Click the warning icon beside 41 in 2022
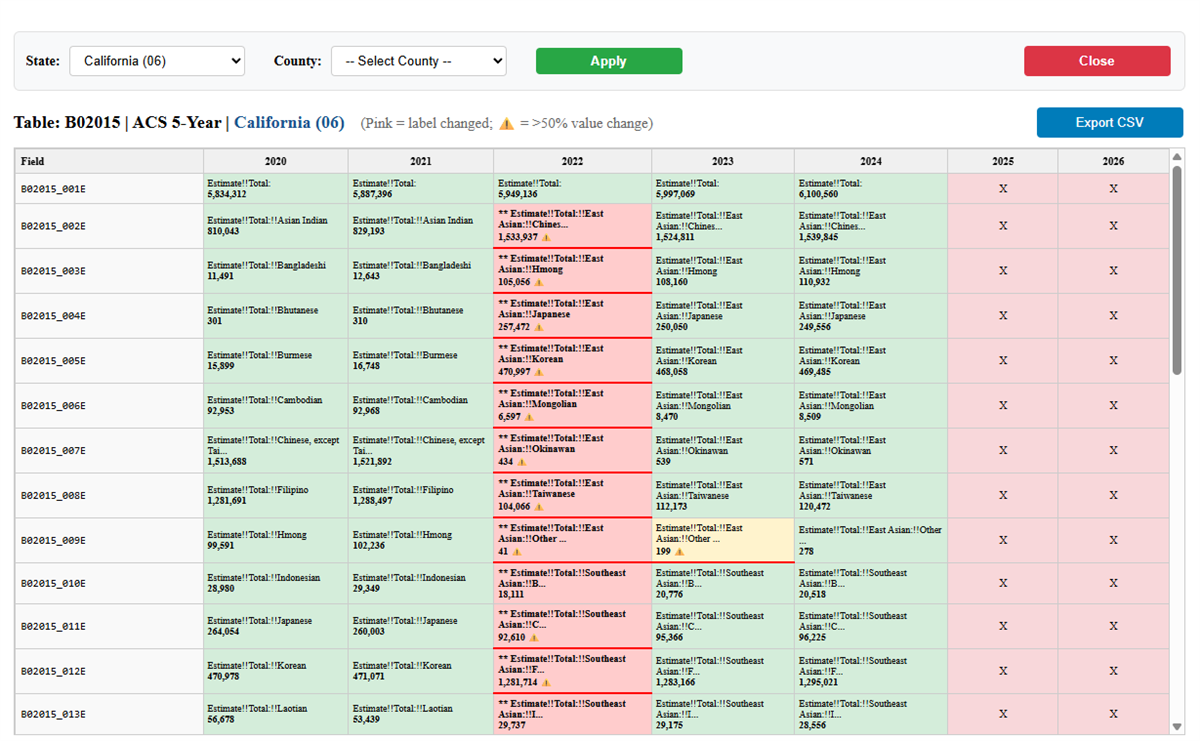 tap(517, 552)
